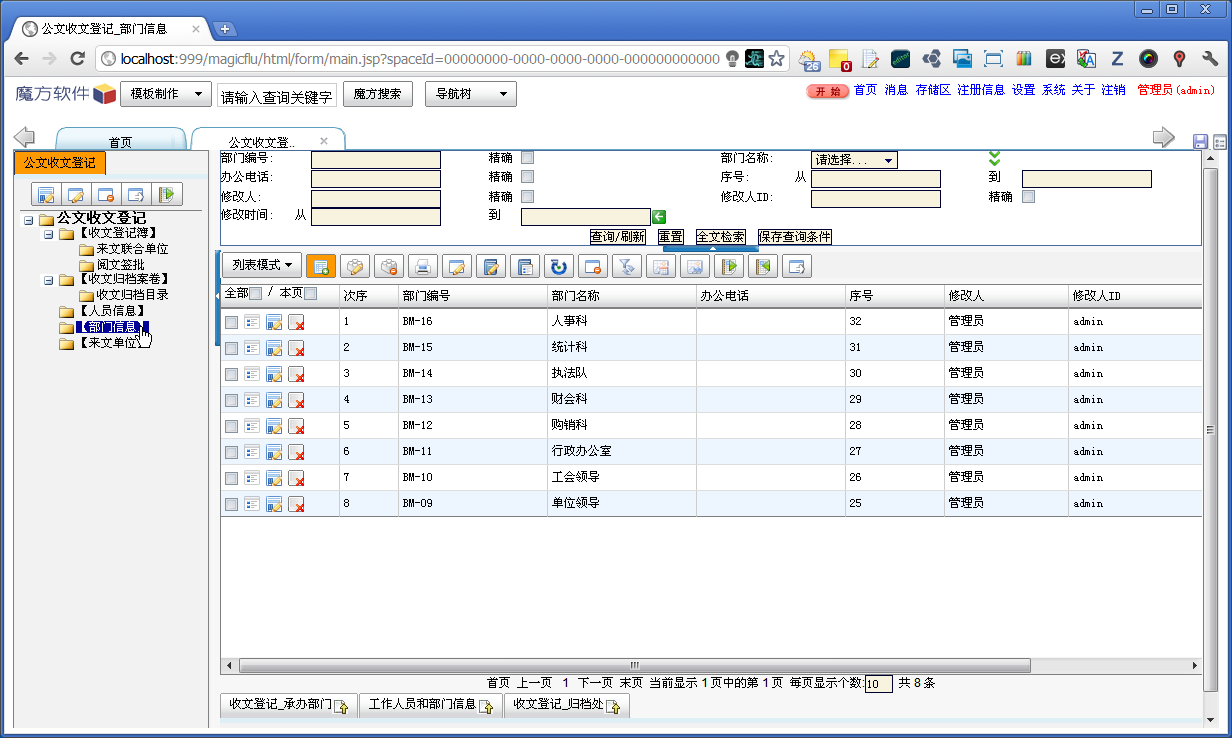Click the 部门编号 query input field
Image resolution: width=1232 pixels, height=738 pixels.
pos(376,160)
